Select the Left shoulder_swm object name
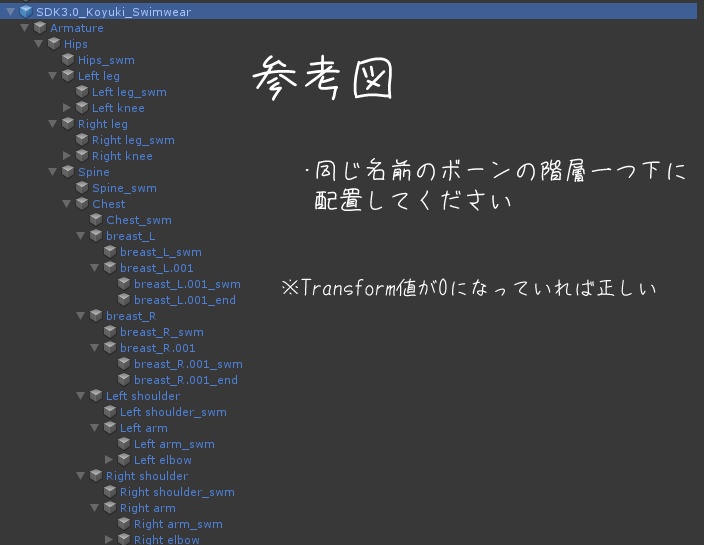The height and width of the screenshot is (545, 704). pyautogui.click(x=173, y=412)
